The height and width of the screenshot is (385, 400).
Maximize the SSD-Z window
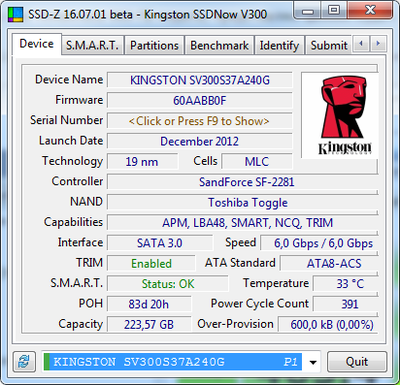point(334,11)
